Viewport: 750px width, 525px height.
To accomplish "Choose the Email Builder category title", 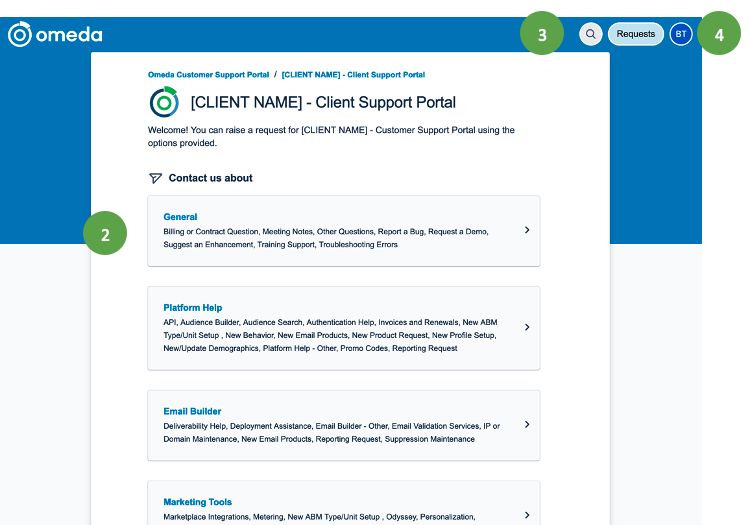I will [x=192, y=411].
